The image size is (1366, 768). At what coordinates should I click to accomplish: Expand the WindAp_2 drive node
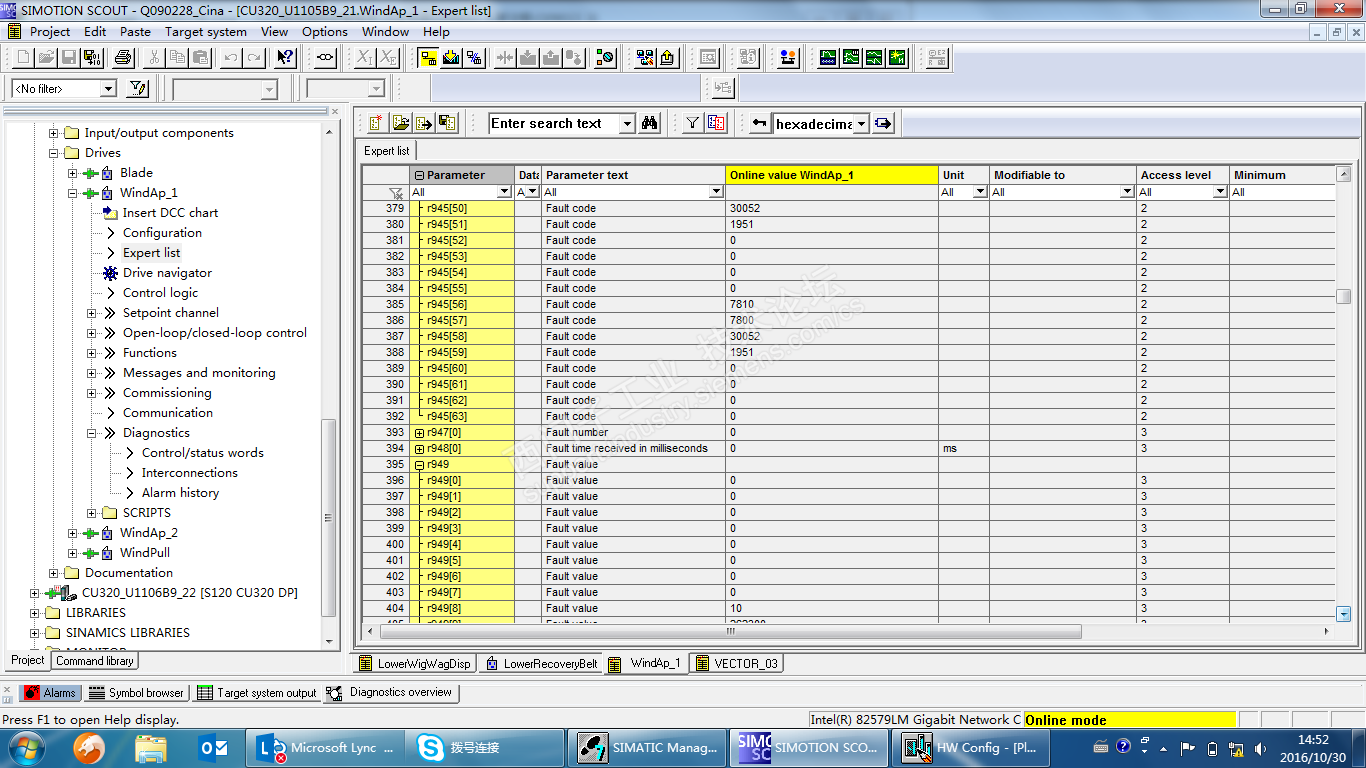click(73, 533)
